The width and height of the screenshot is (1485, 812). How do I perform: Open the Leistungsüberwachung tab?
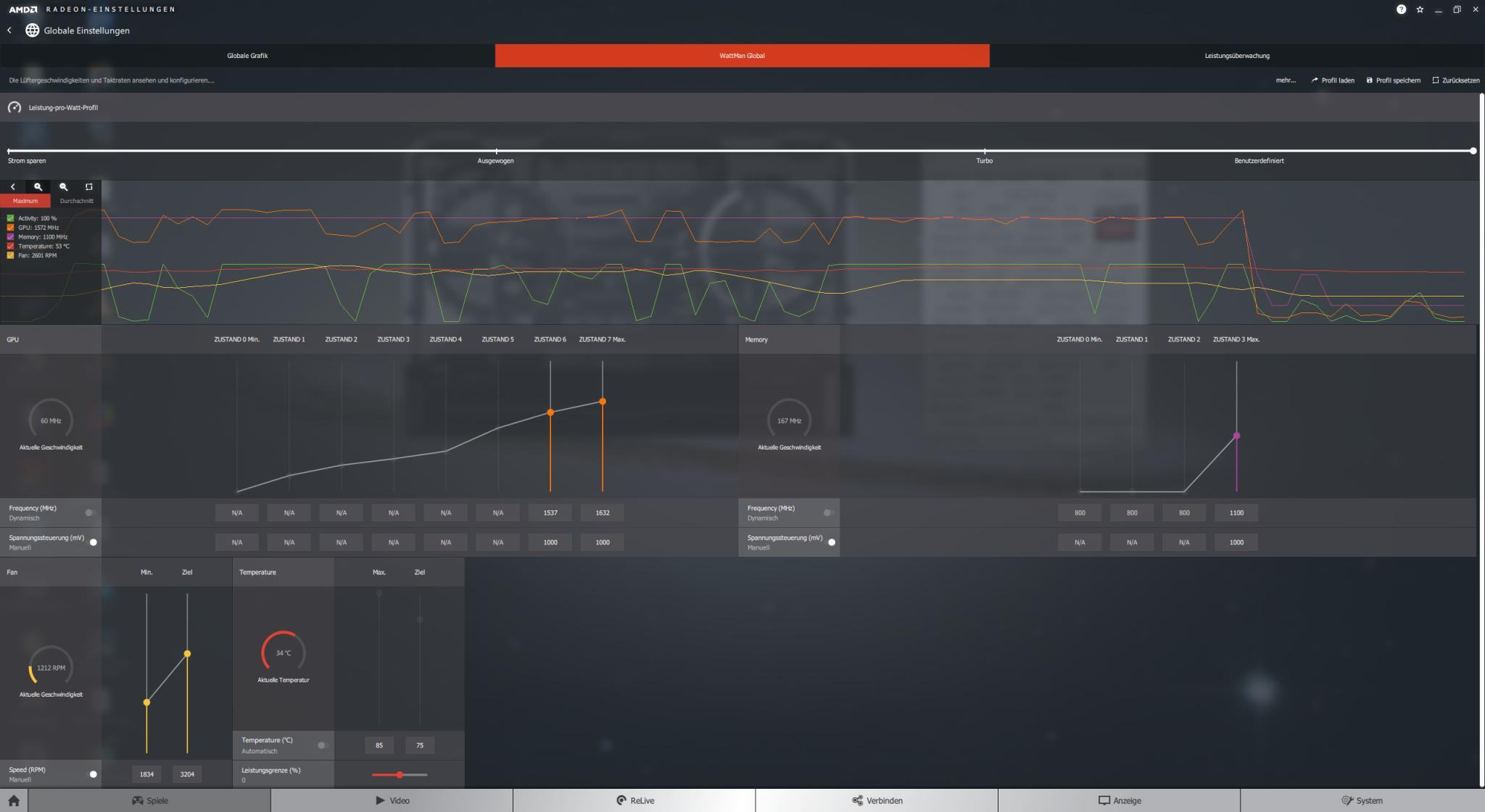coord(1237,56)
